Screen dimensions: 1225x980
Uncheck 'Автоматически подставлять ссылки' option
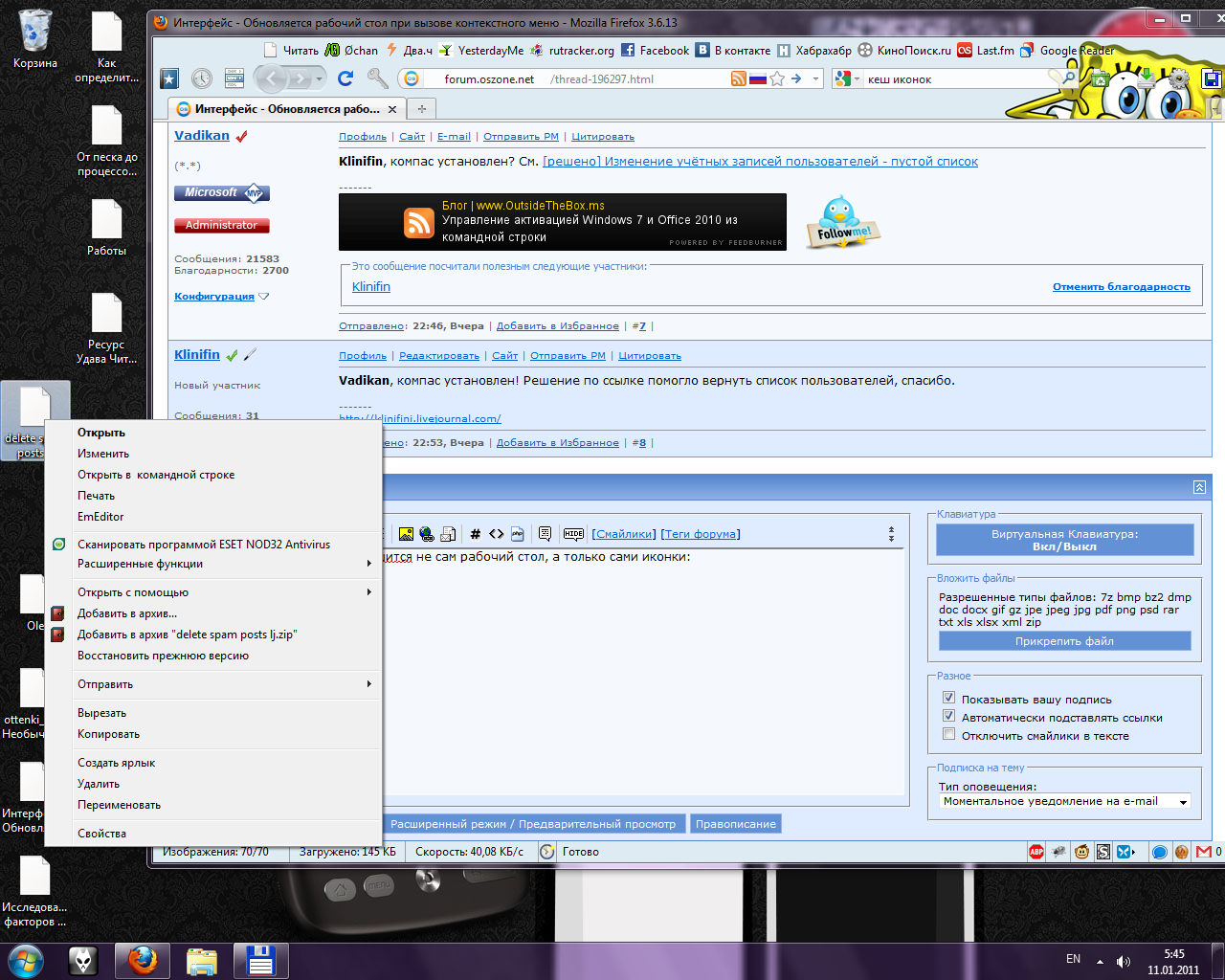tap(948, 716)
